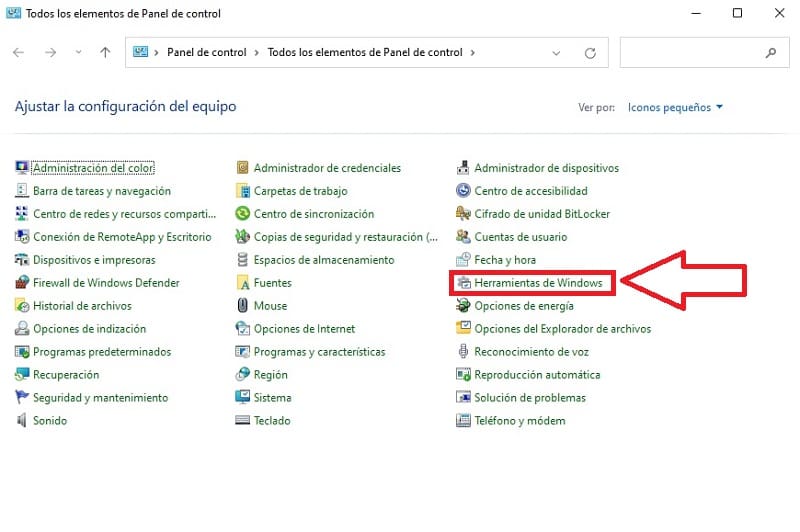
Task: Click the Centro de redes y recursos icon
Action: 21,213
